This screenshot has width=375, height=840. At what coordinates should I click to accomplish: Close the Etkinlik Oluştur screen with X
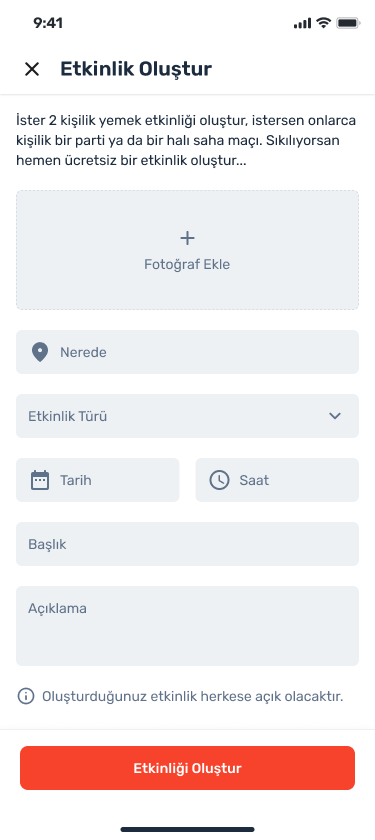(x=32, y=69)
